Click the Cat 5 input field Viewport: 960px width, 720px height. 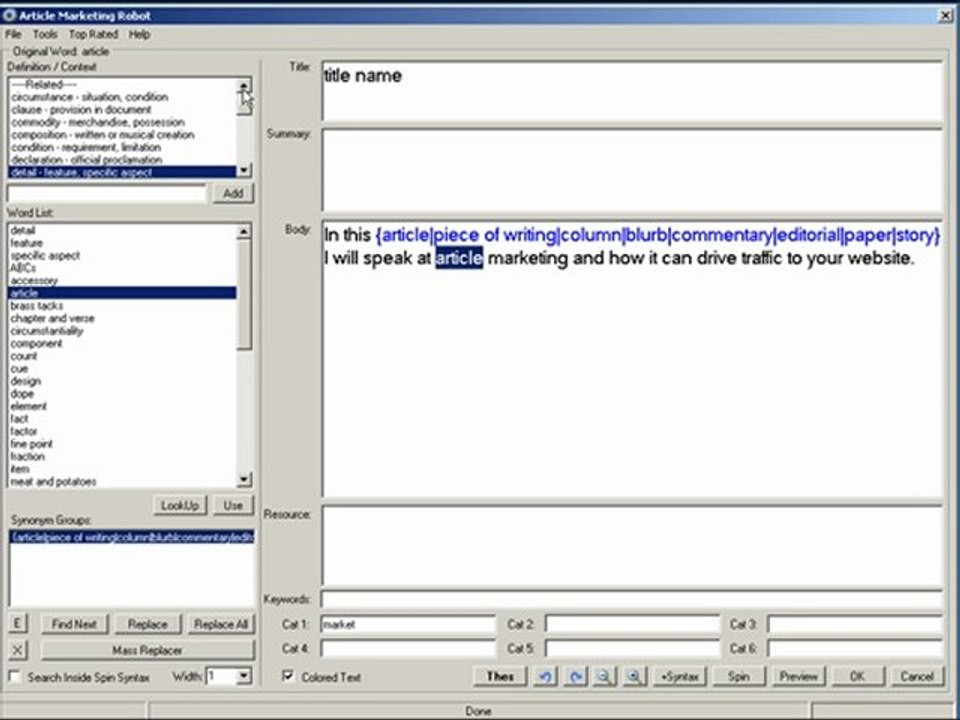(x=632, y=648)
